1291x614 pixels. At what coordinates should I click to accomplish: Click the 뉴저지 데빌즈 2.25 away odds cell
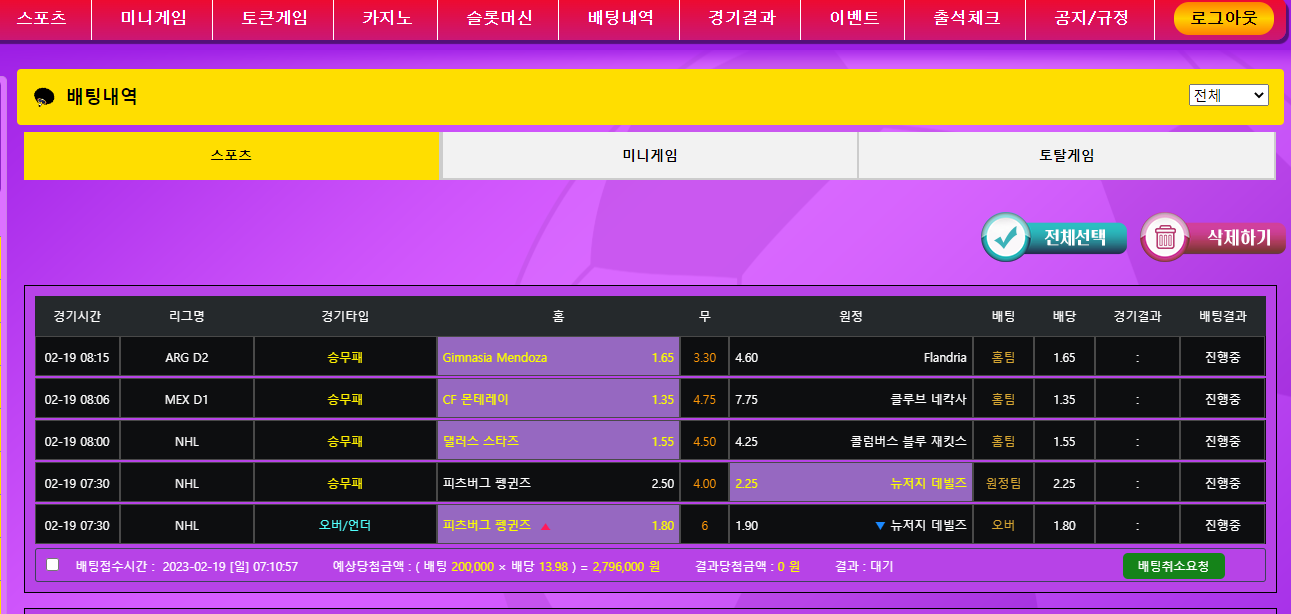[850, 483]
